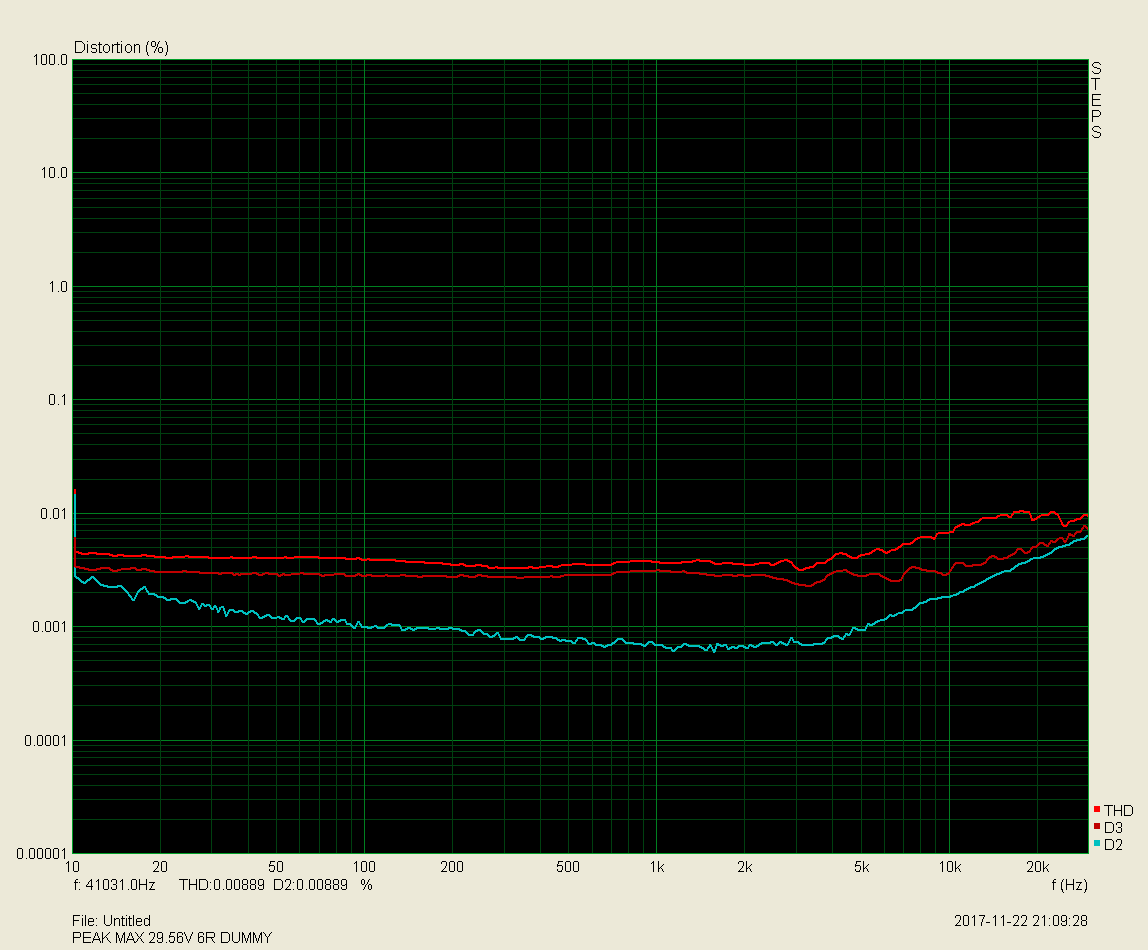Click the cyan D2 legend swatch
The image size is (1148, 950).
(1097, 843)
